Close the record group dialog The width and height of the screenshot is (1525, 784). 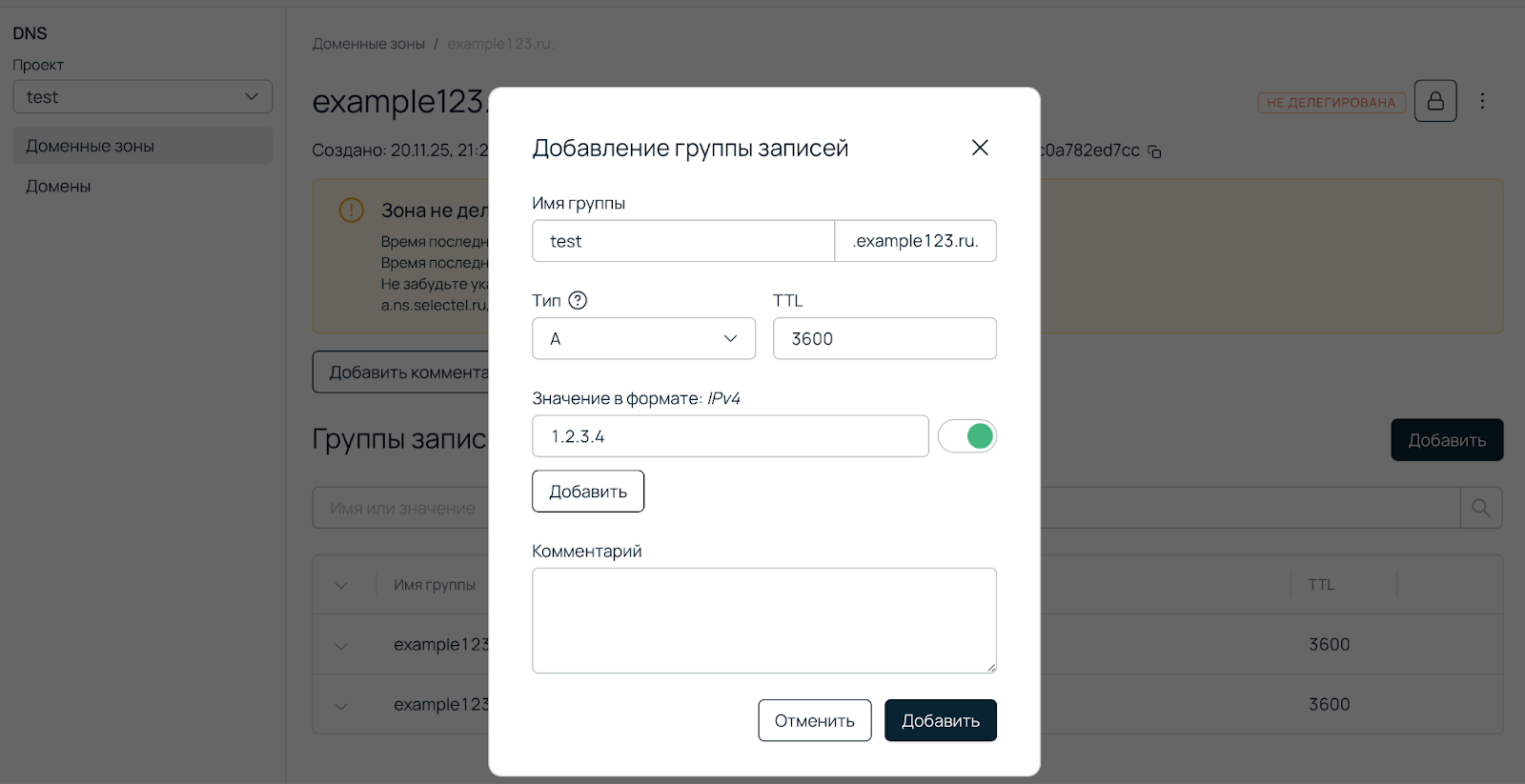point(979,147)
